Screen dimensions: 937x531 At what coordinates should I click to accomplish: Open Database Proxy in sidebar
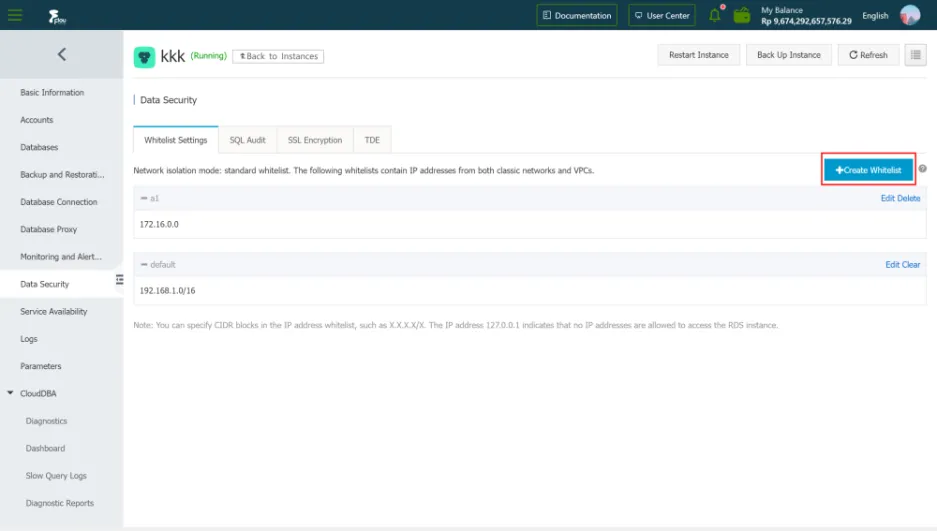(x=48, y=229)
